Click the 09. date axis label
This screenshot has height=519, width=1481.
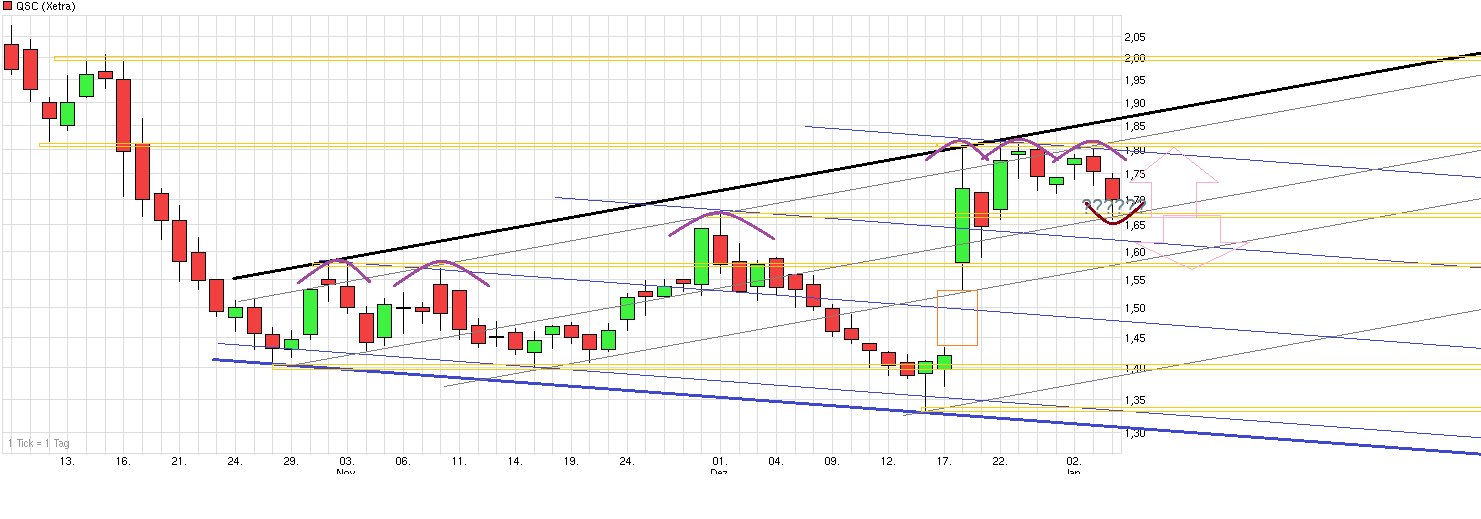[x=831, y=462]
